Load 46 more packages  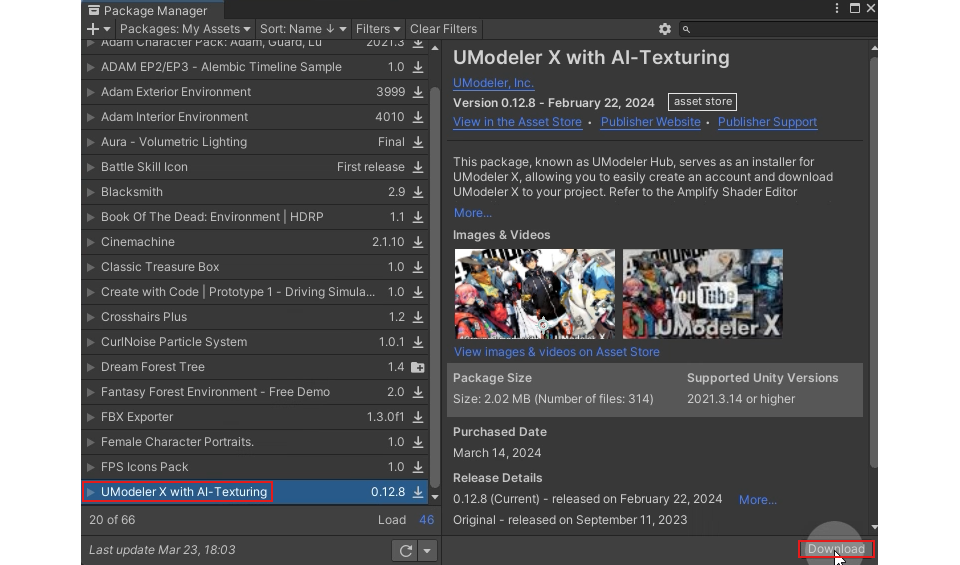point(426,520)
